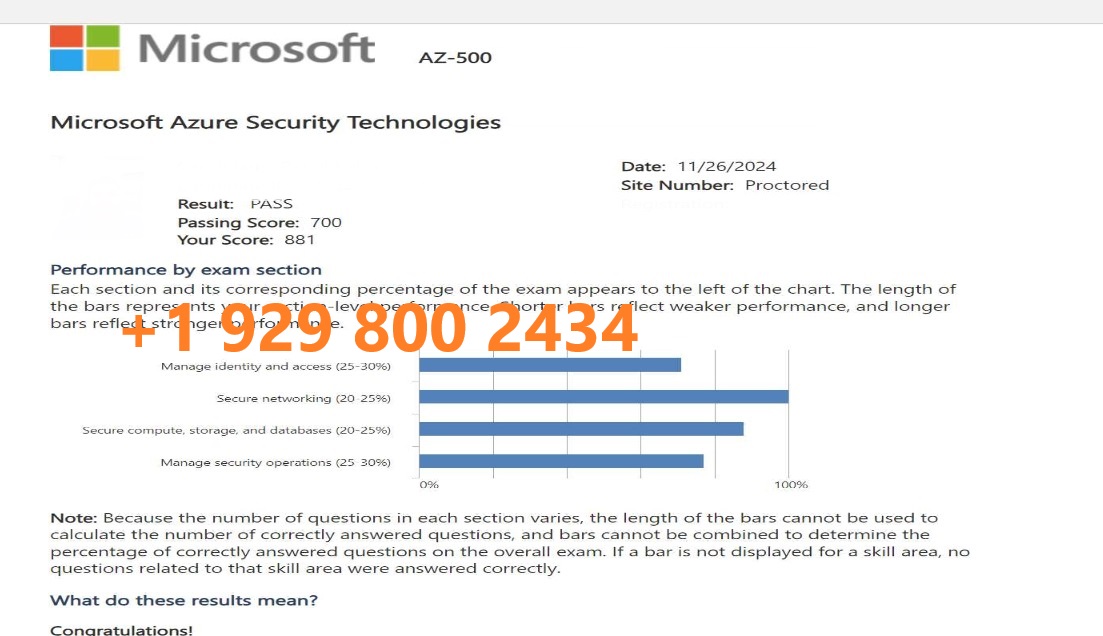This screenshot has width=1103, height=636.
Task: Click the Secure compute, storage, and databases bar
Action: tap(581, 428)
